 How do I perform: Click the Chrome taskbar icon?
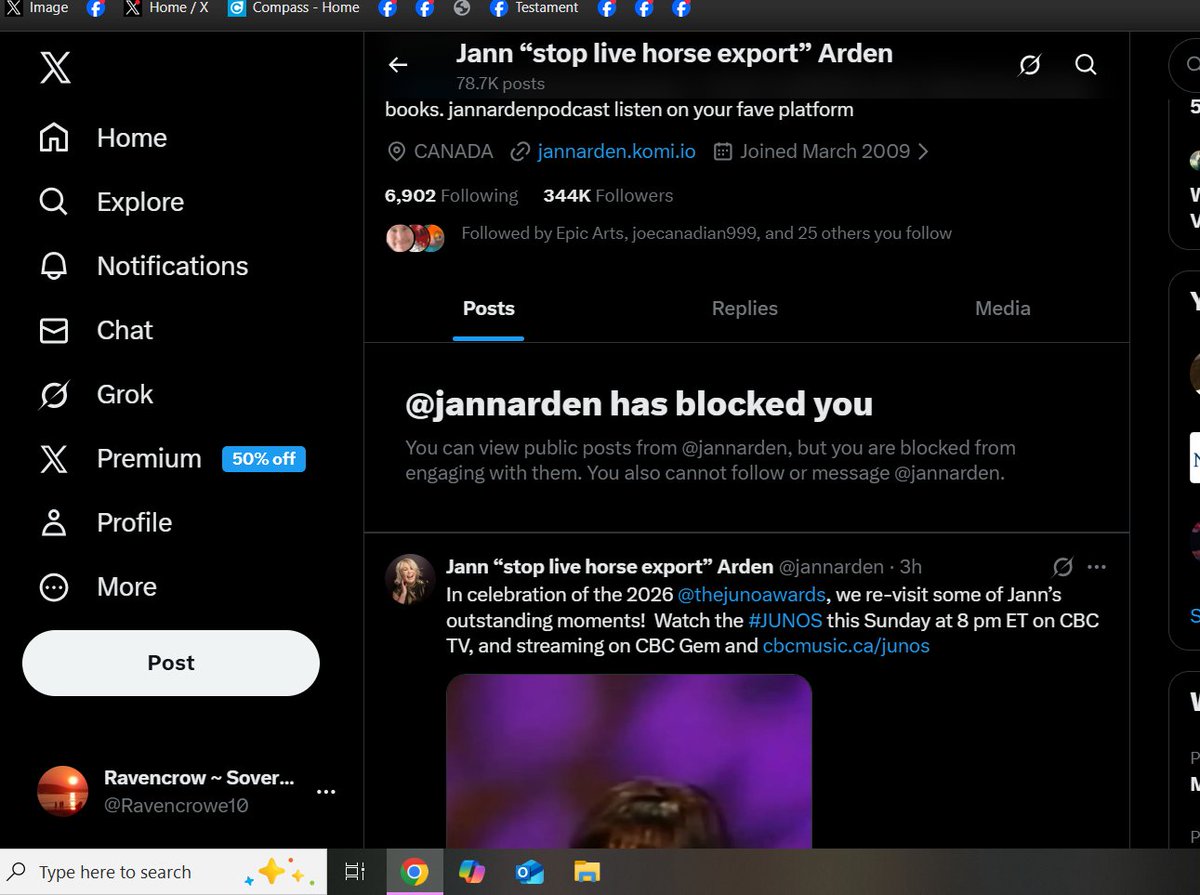[413, 872]
